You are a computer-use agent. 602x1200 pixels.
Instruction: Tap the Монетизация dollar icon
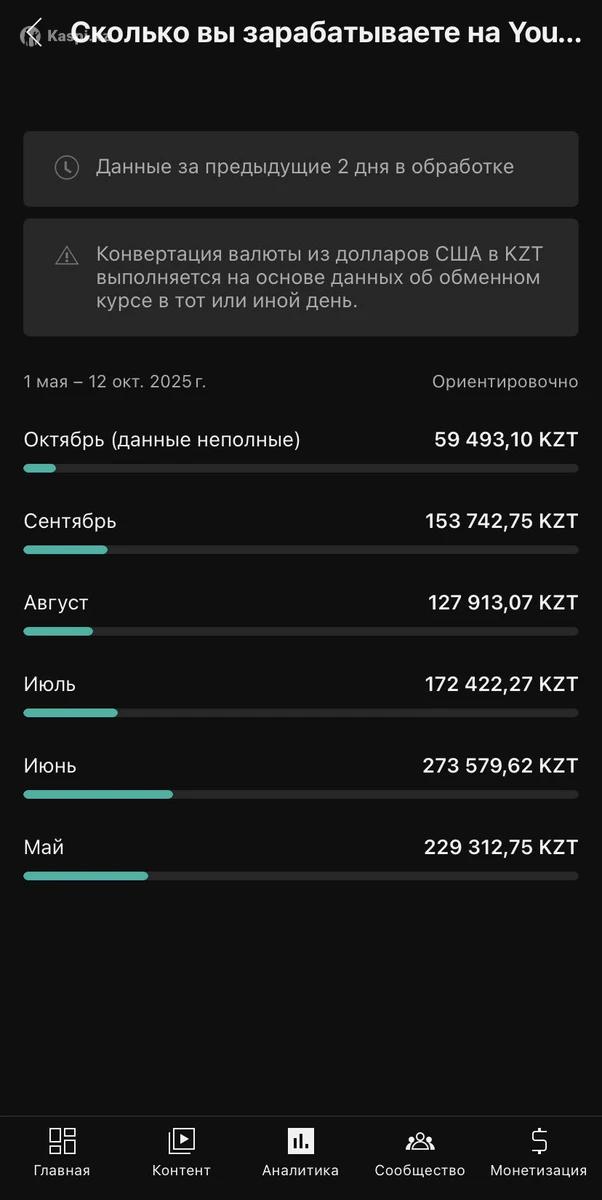click(538, 1141)
